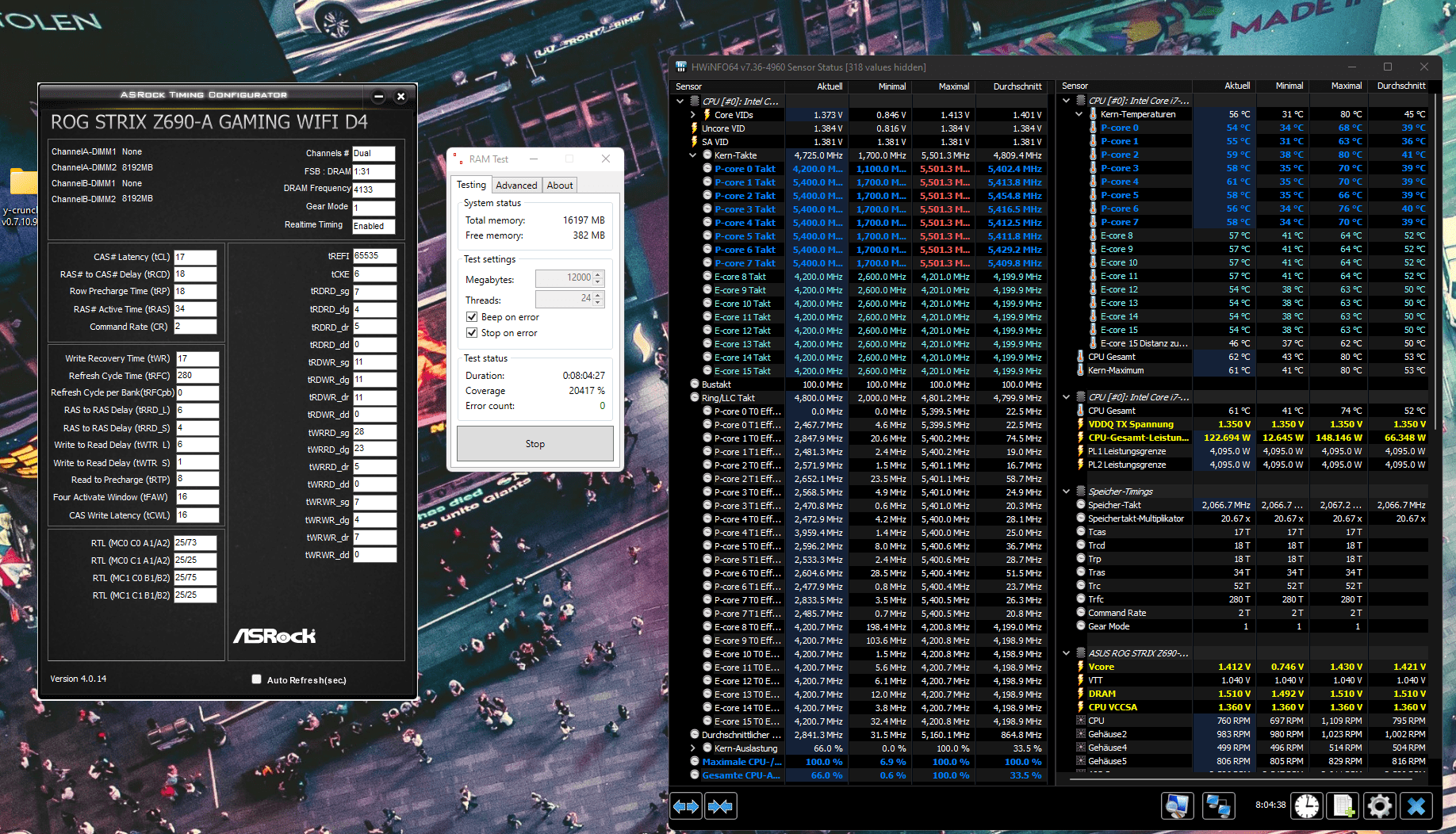The image size is (1456, 834).
Task: Click the fan icon beside Gehäuse2
Action: tap(1080, 734)
